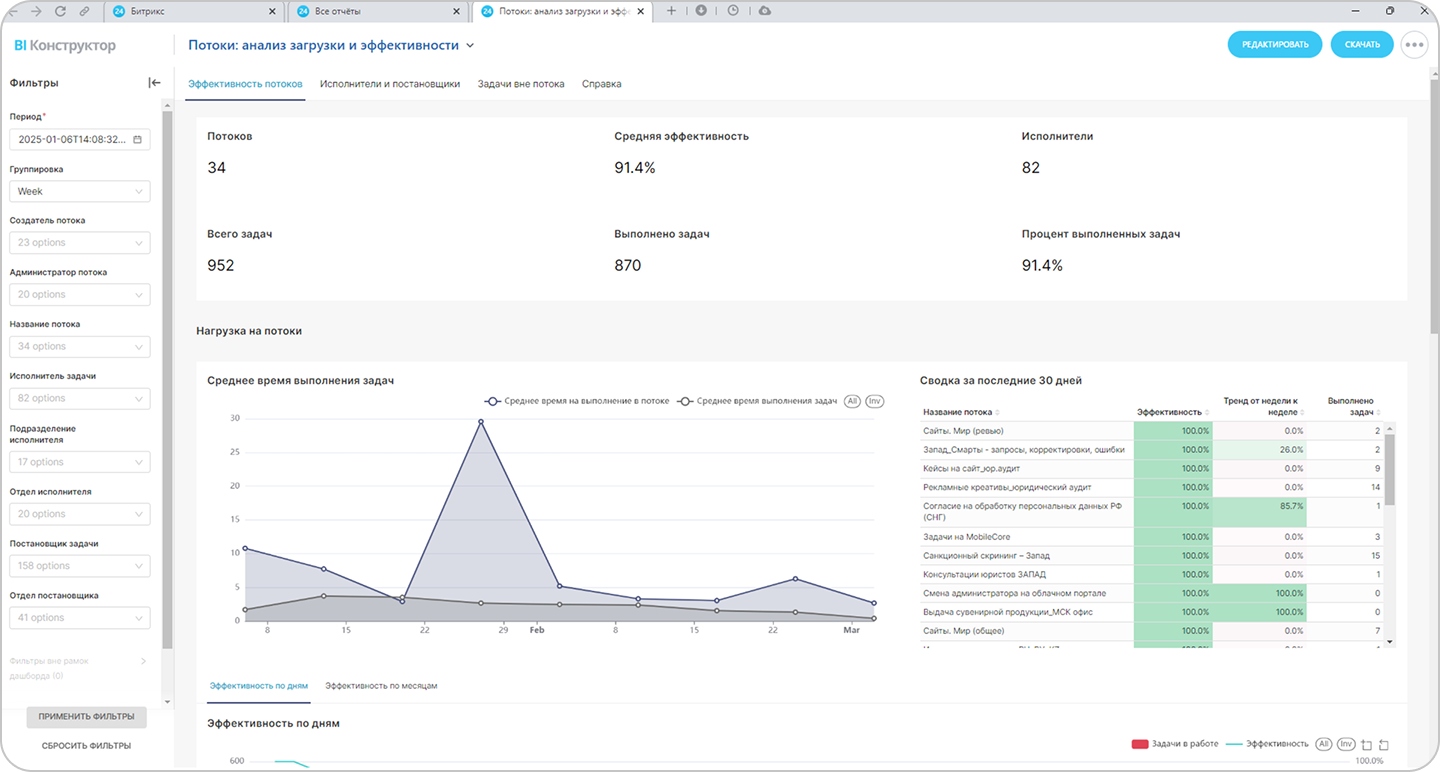Image resolution: width=1440 pixels, height=772 pixels.
Task: Reload the page with browser refresh icon
Action: click(x=60, y=11)
